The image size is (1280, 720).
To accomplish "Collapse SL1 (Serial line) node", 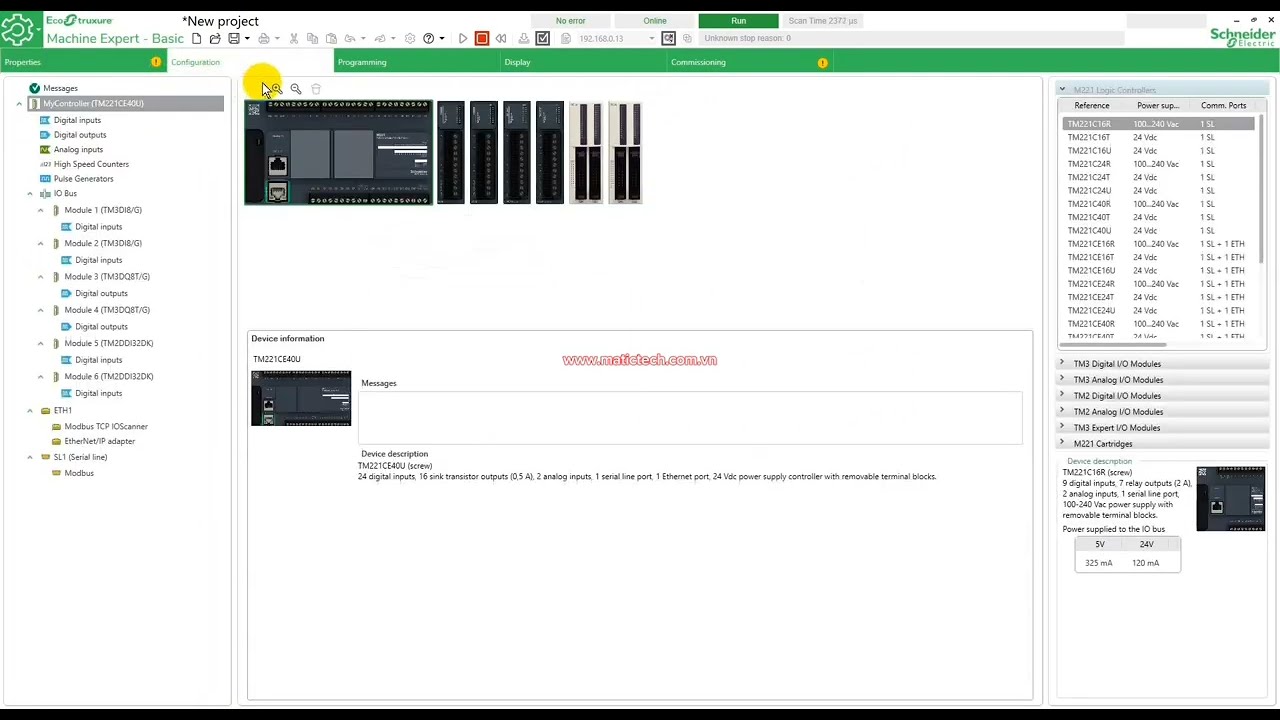I will (30, 457).
